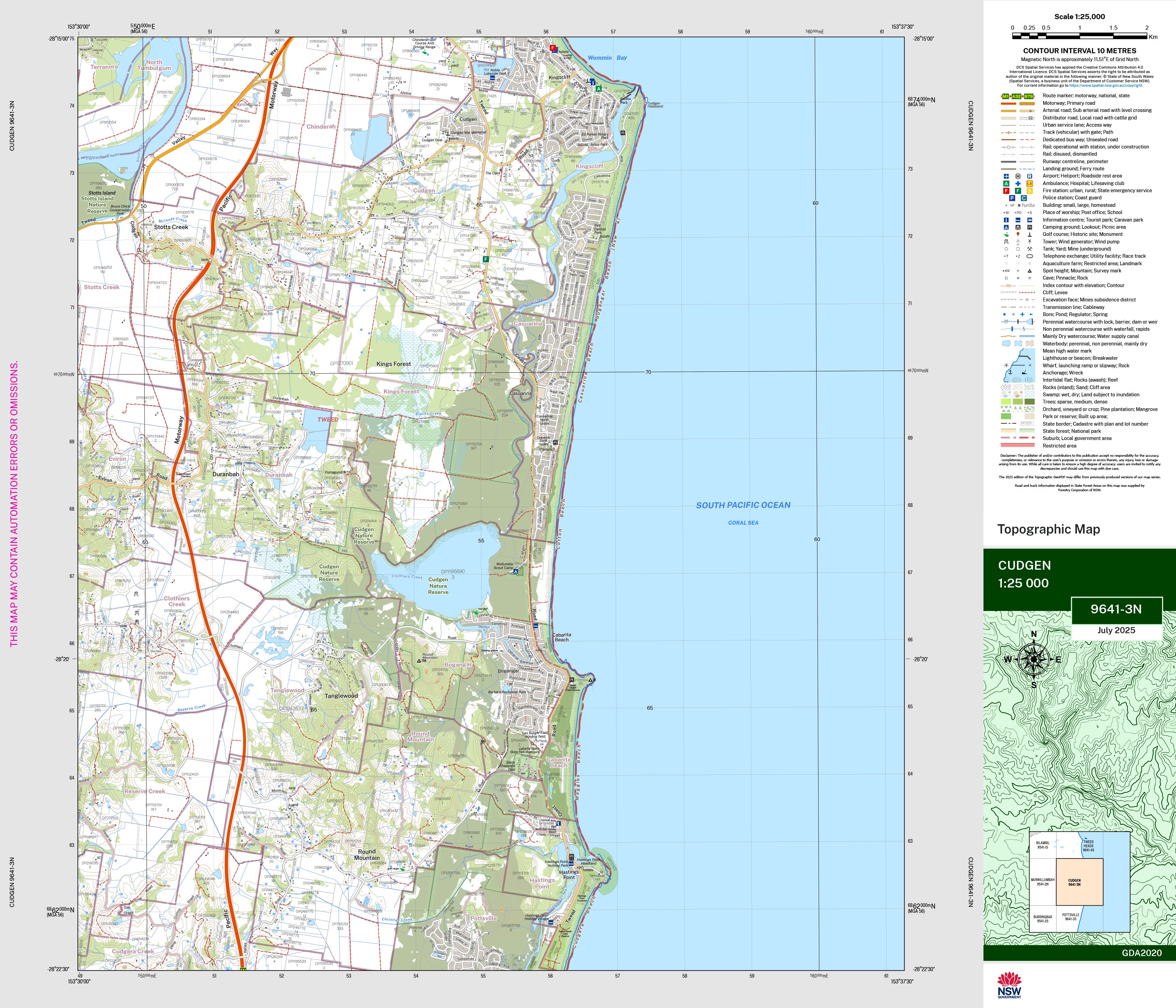
Task: Click the Heliport H circle legend symbol
Action: [x=1018, y=176]
